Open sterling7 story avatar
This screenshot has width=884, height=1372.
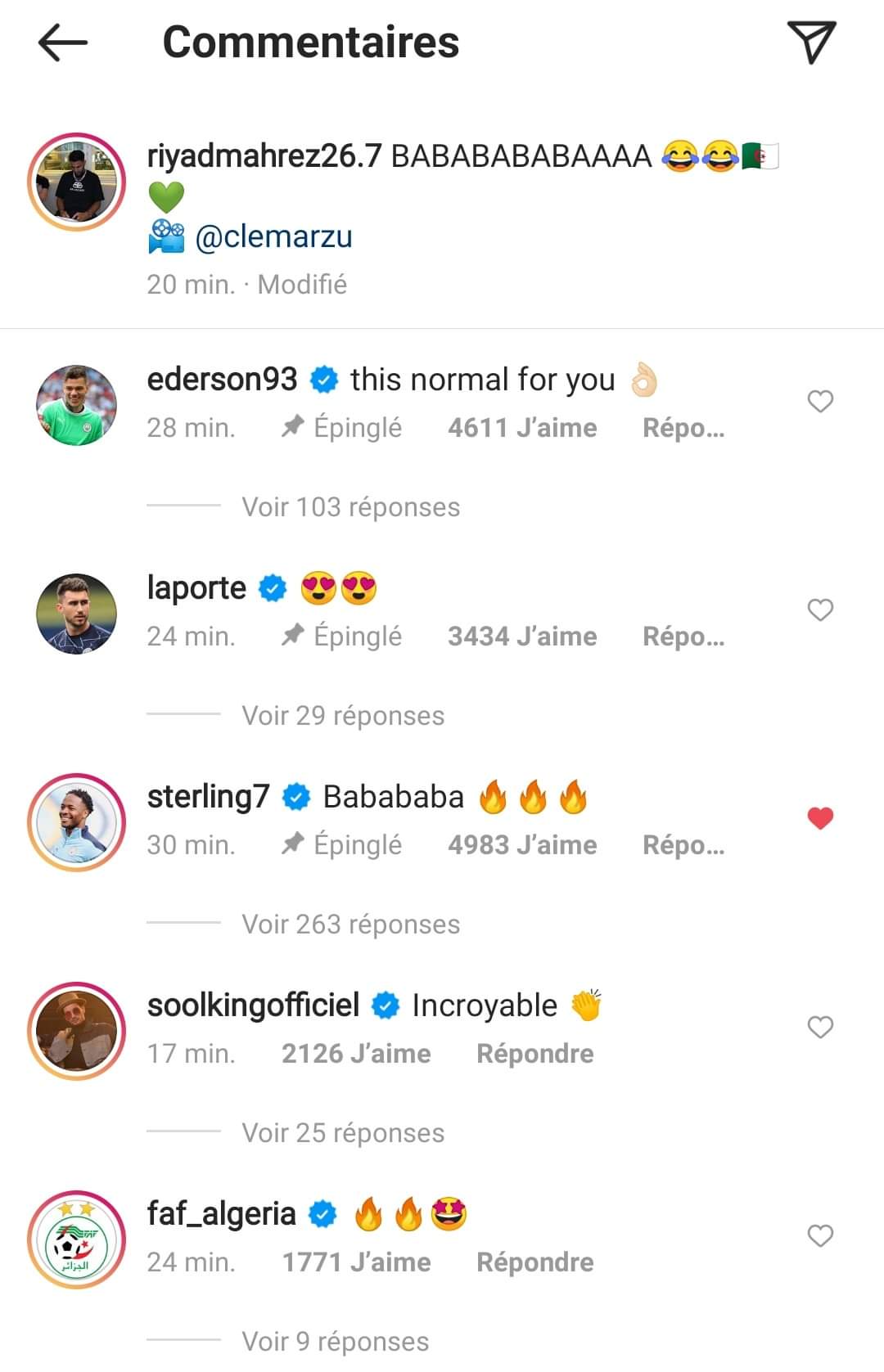point(77,822)
